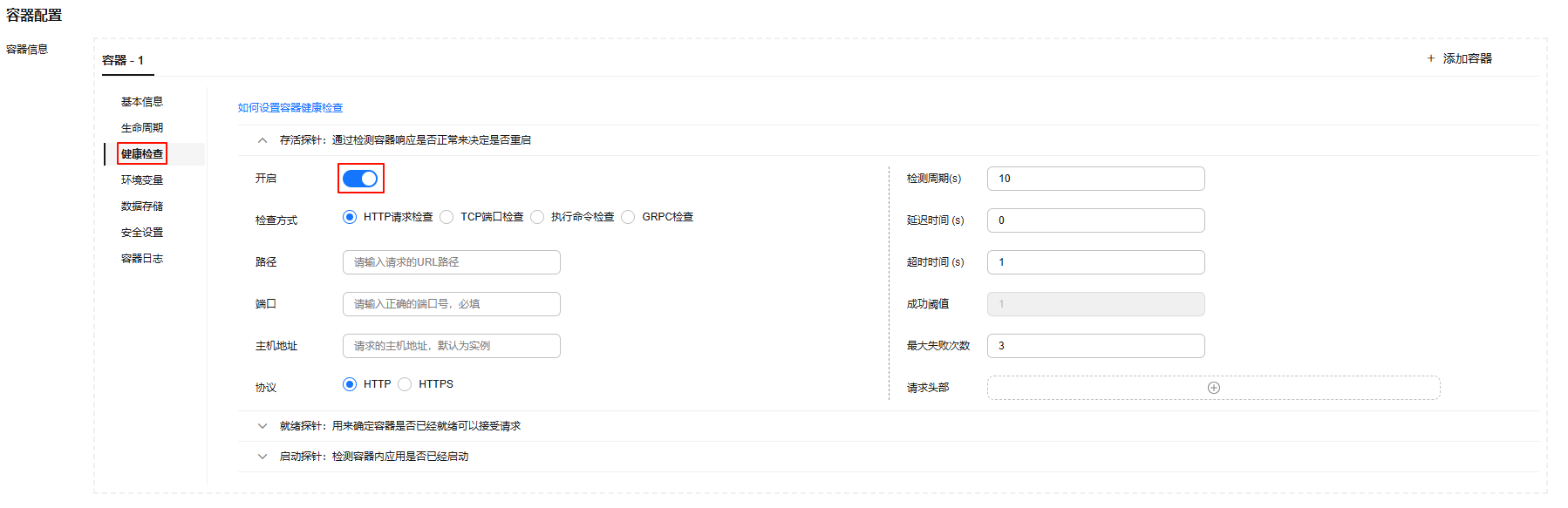Focus the 端口 port number field
The image size is (1568, 508).
pos(452,304)
